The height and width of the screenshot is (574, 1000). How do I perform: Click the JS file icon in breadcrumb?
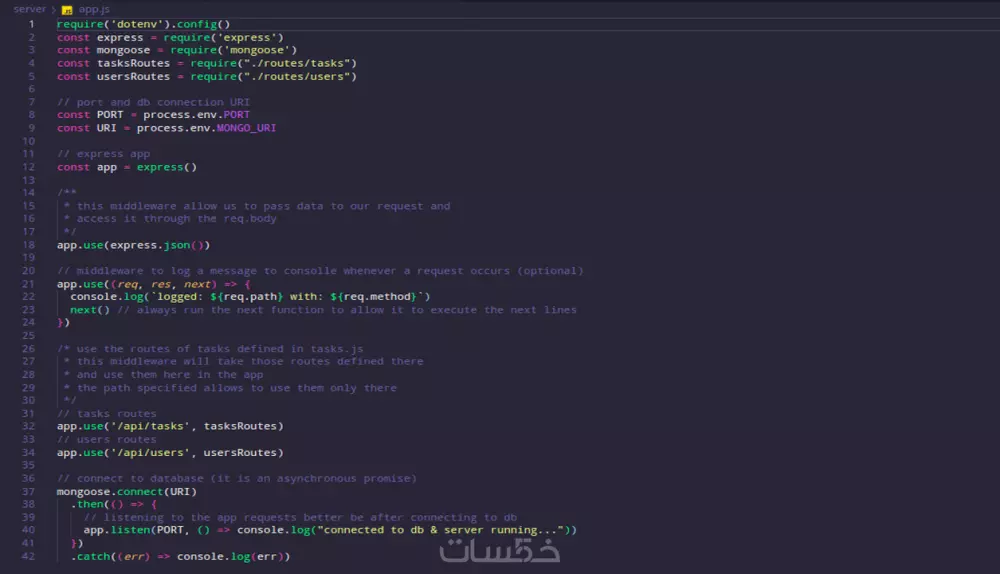(67, 10)
